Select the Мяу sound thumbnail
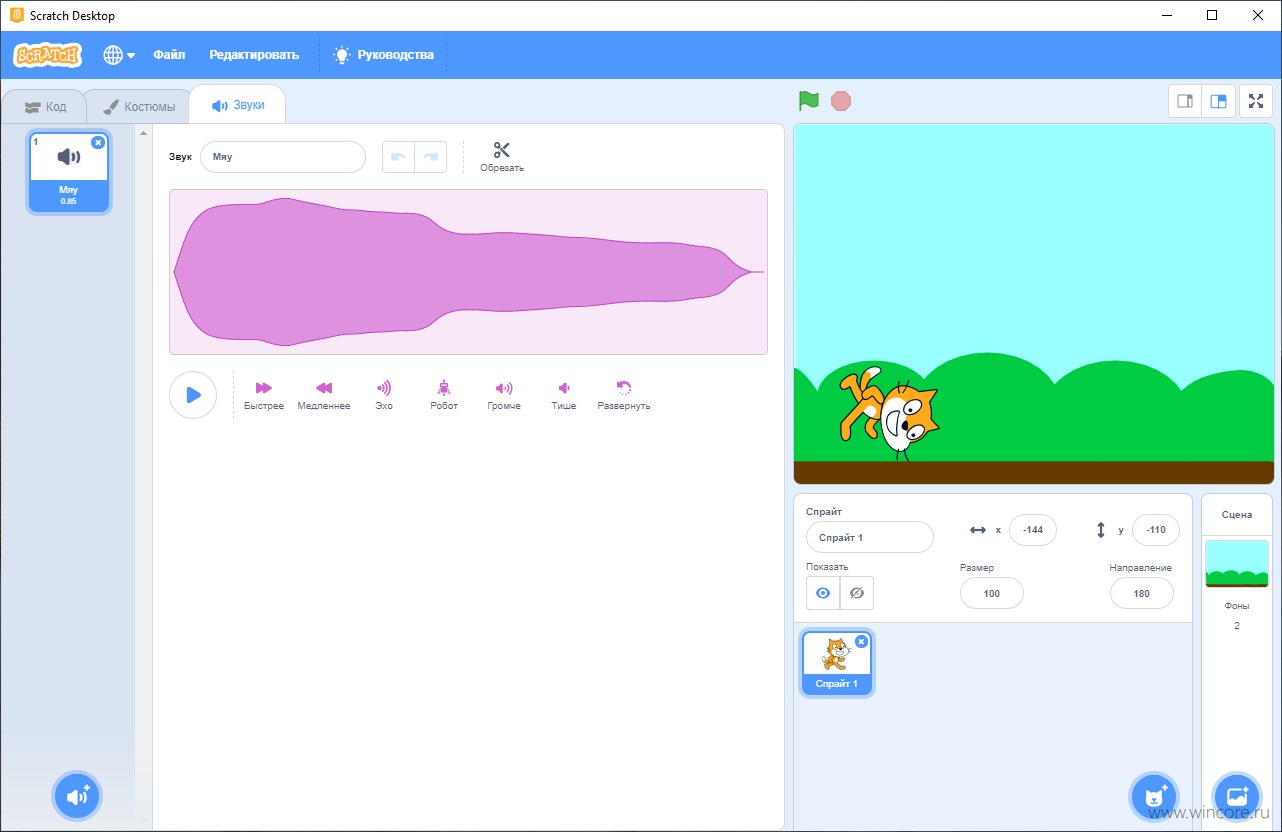Screen dimensions: 1282x832 coord(69,172)
